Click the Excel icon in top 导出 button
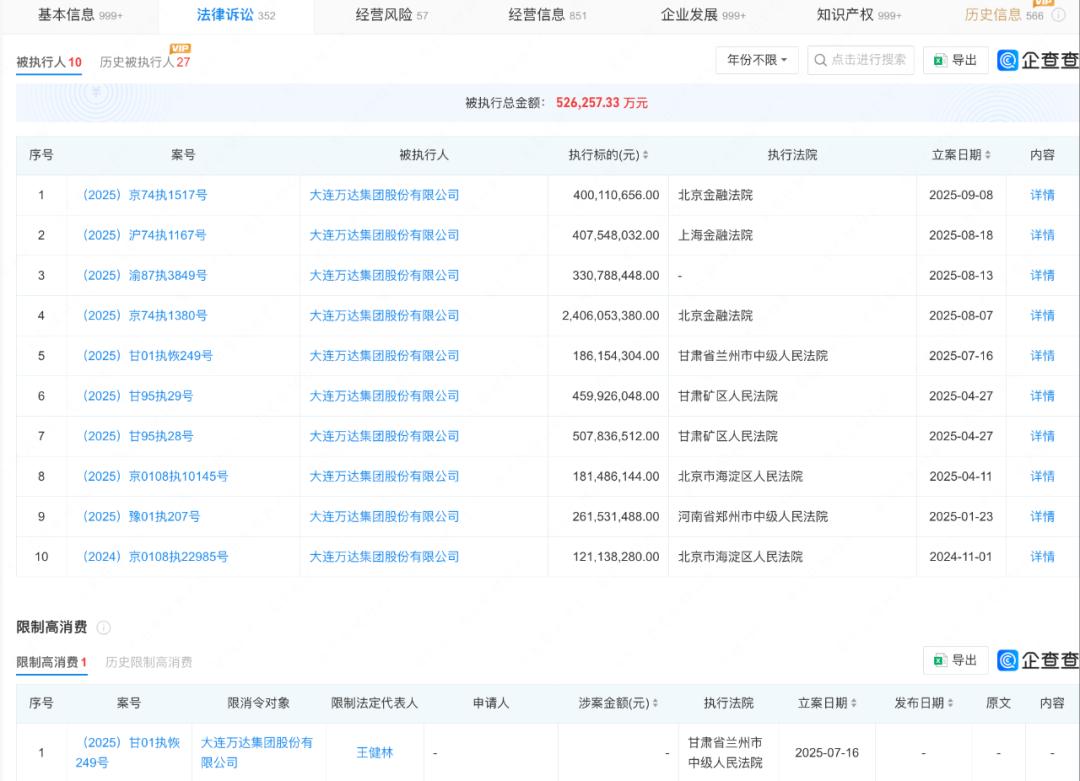This screenshot has width=1080, height=781. click(939, 61)
